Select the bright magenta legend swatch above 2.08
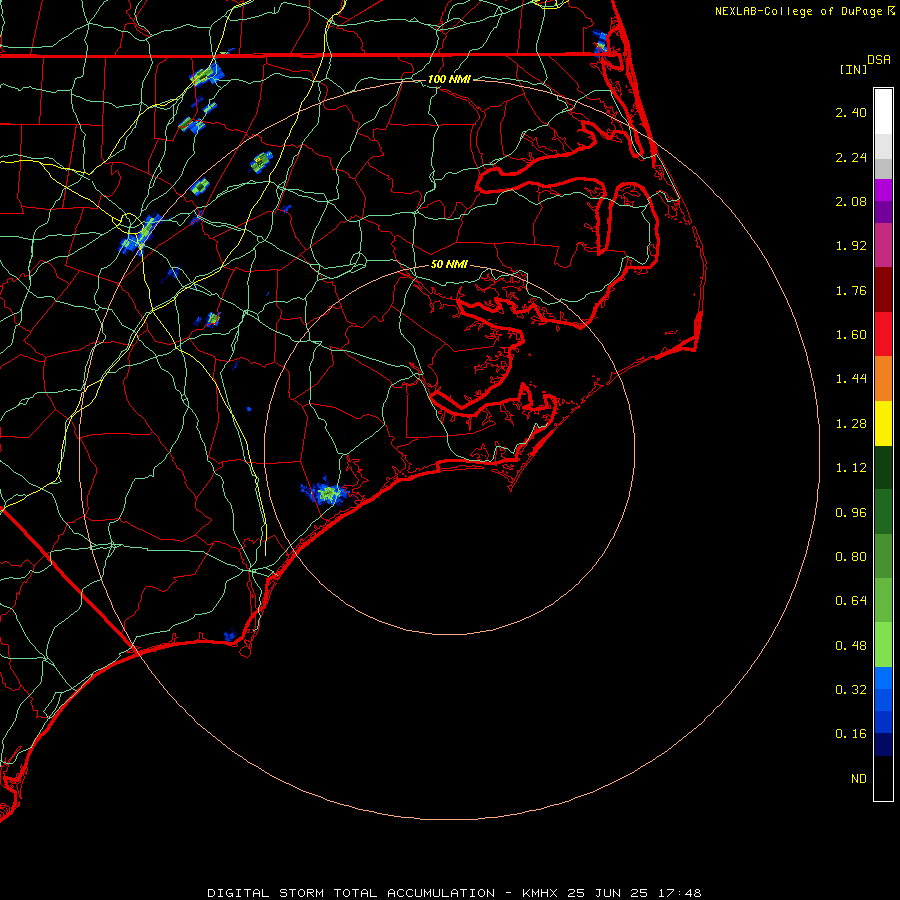 pyautogui.click(x=883, y=190)
